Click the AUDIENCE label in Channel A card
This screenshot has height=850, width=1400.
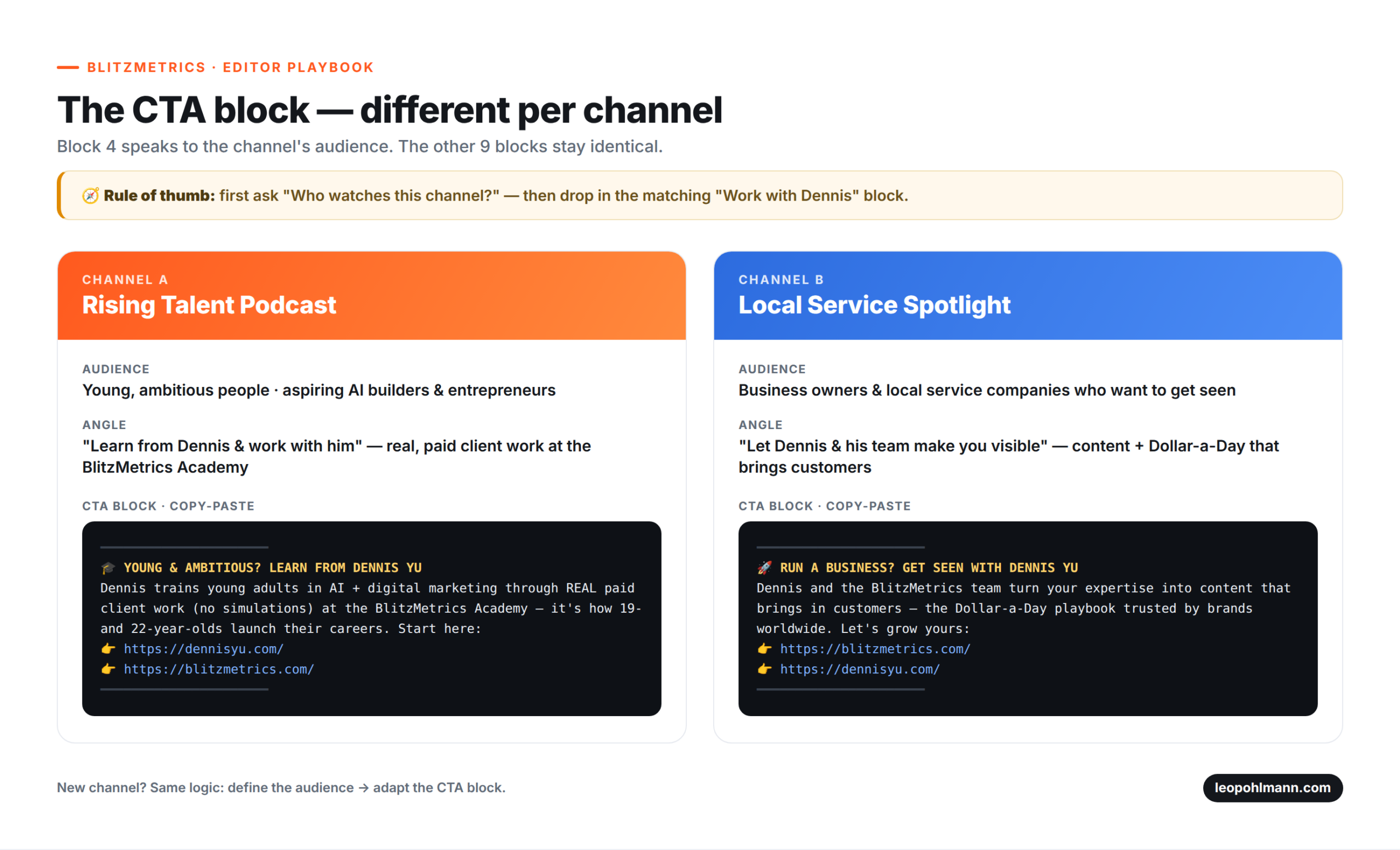(116, 369)
